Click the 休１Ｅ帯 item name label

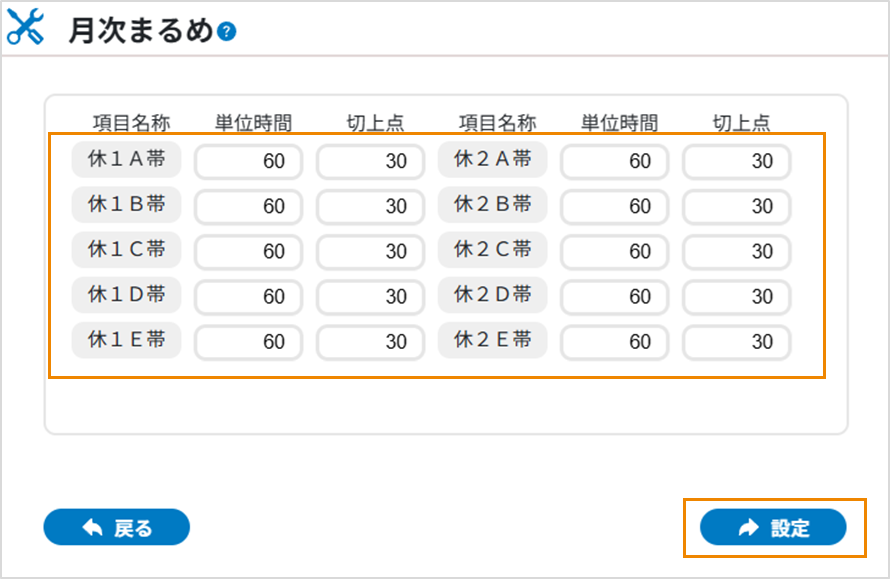point(127,342)
